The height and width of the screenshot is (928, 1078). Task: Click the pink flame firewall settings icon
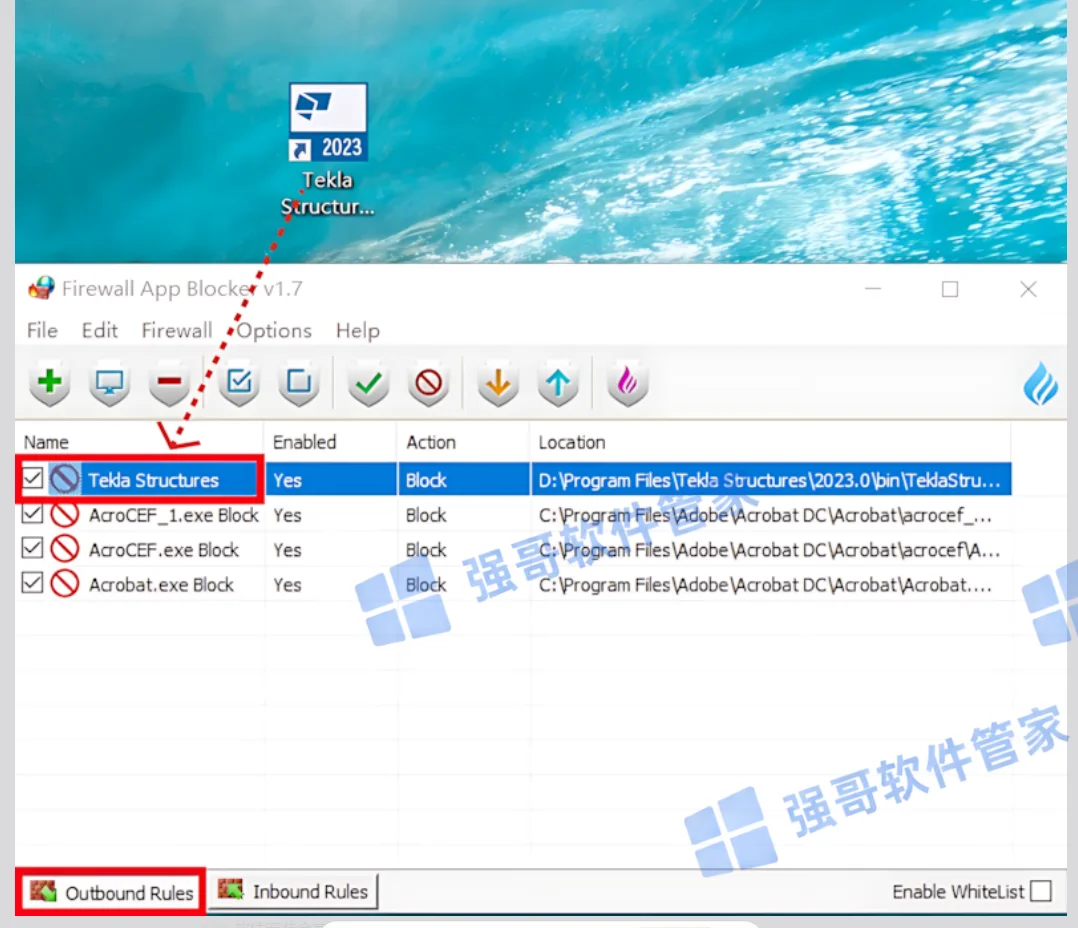[627, 382]
